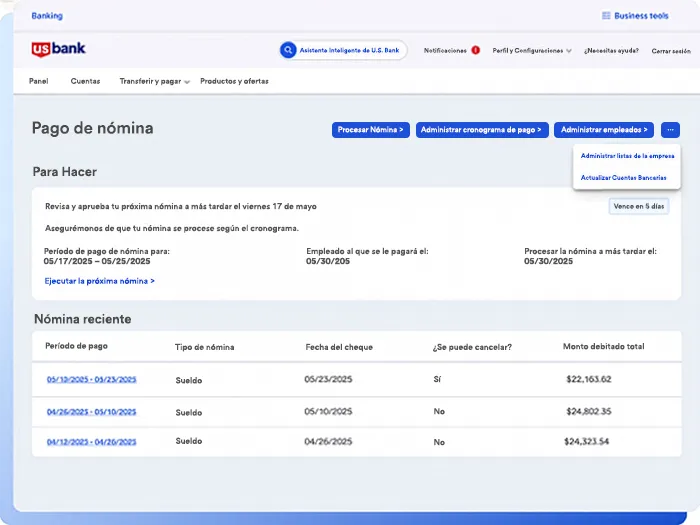
Task: Open the Panel tab
Action: pos(39,81)
